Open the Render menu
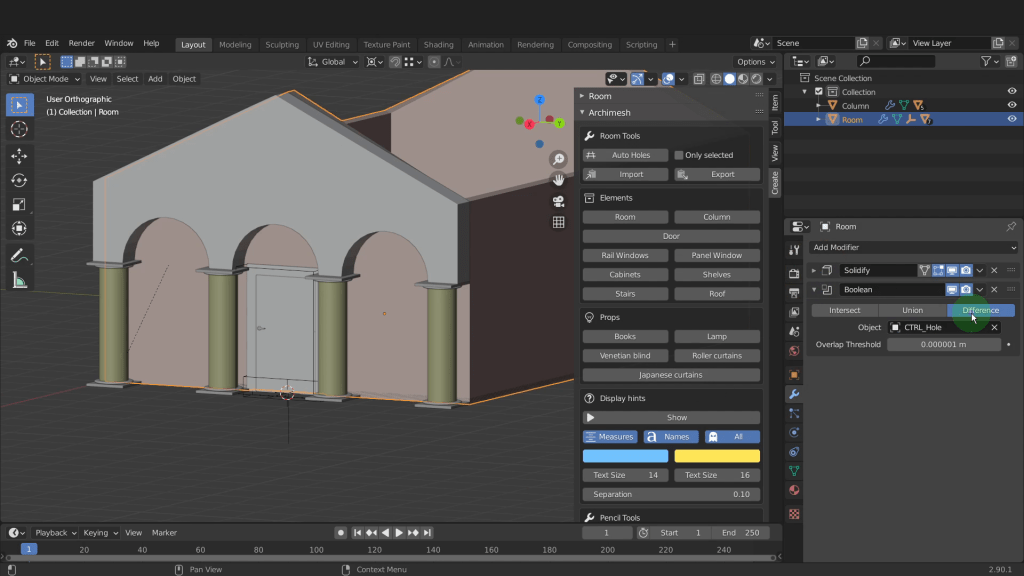 (82, 44)
